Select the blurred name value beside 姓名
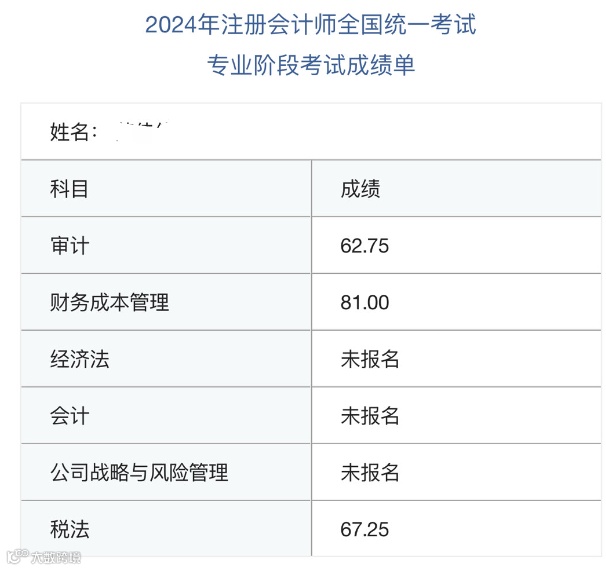 tap(142, 131)
